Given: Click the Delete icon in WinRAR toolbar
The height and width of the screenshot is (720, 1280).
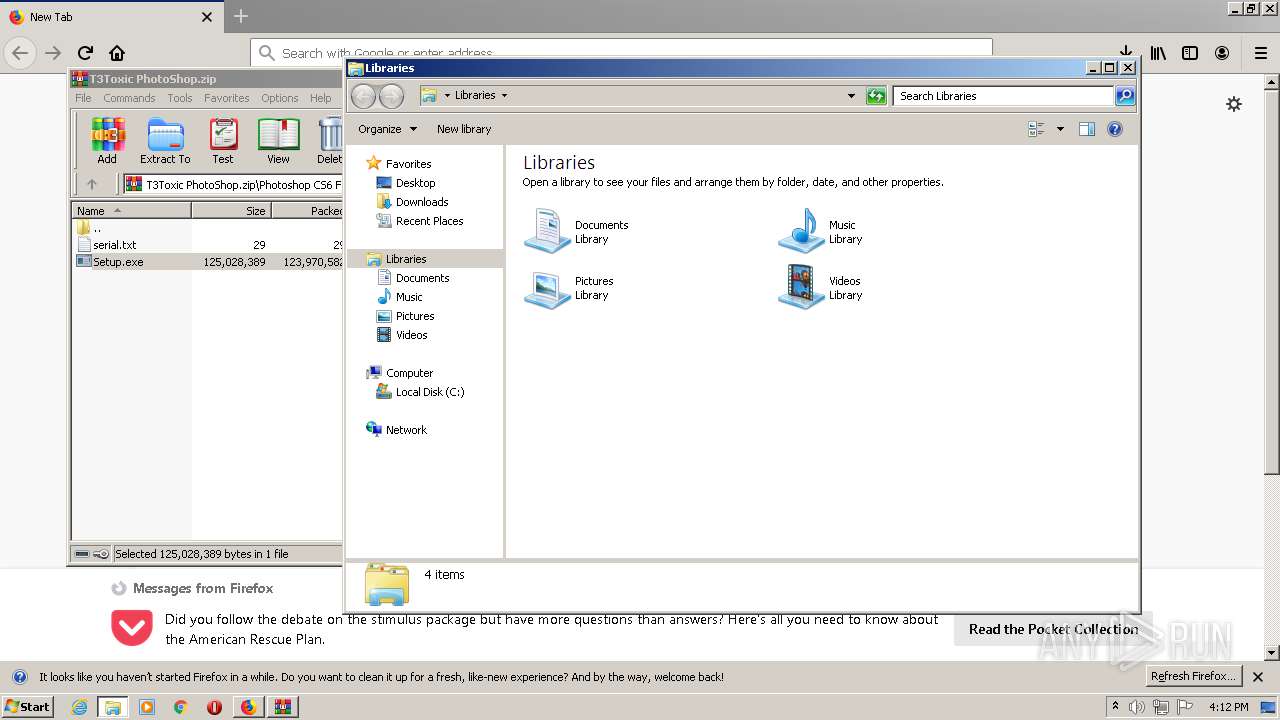Looking at the screenshot, I should [x=330, y=140].
